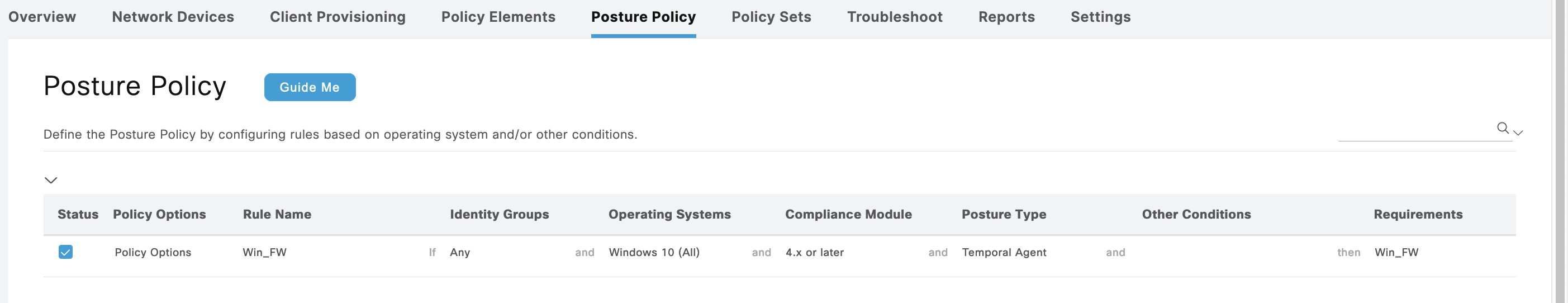Open the Windows 10 (All) operating system field
The image size is (1568, 303).
tap(654, 253)
